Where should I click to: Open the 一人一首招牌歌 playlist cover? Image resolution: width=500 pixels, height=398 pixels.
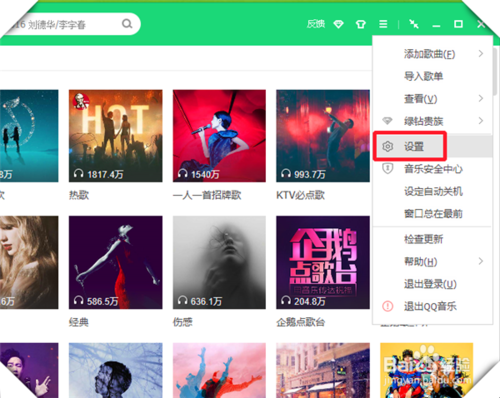pyautogui.click(x=219, y=136)
